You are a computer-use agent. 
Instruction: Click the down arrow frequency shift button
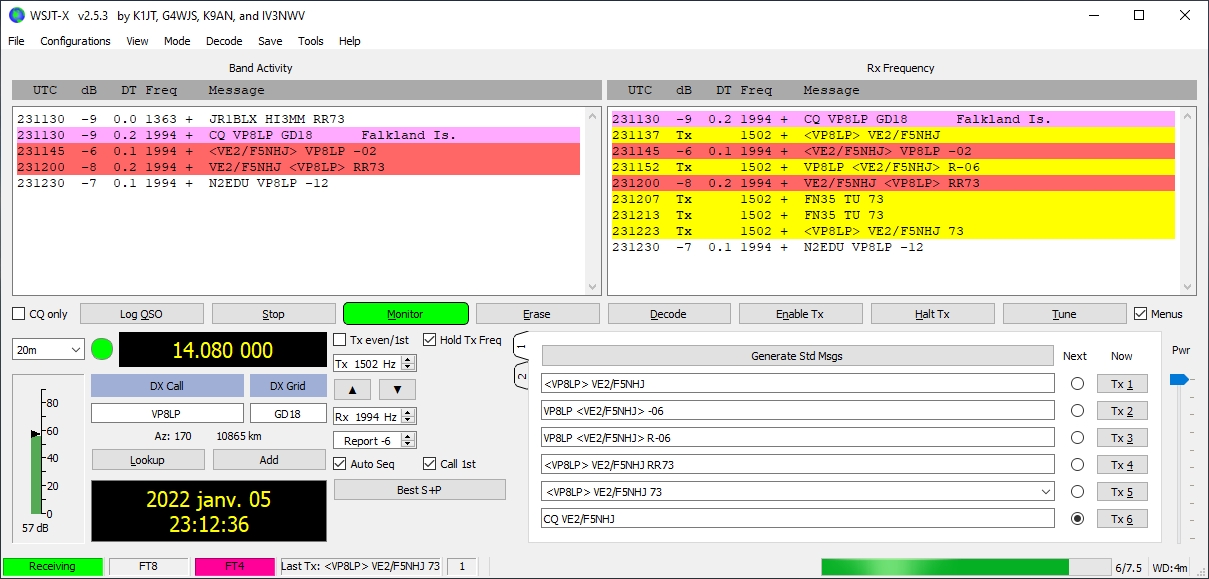(397, 389)
